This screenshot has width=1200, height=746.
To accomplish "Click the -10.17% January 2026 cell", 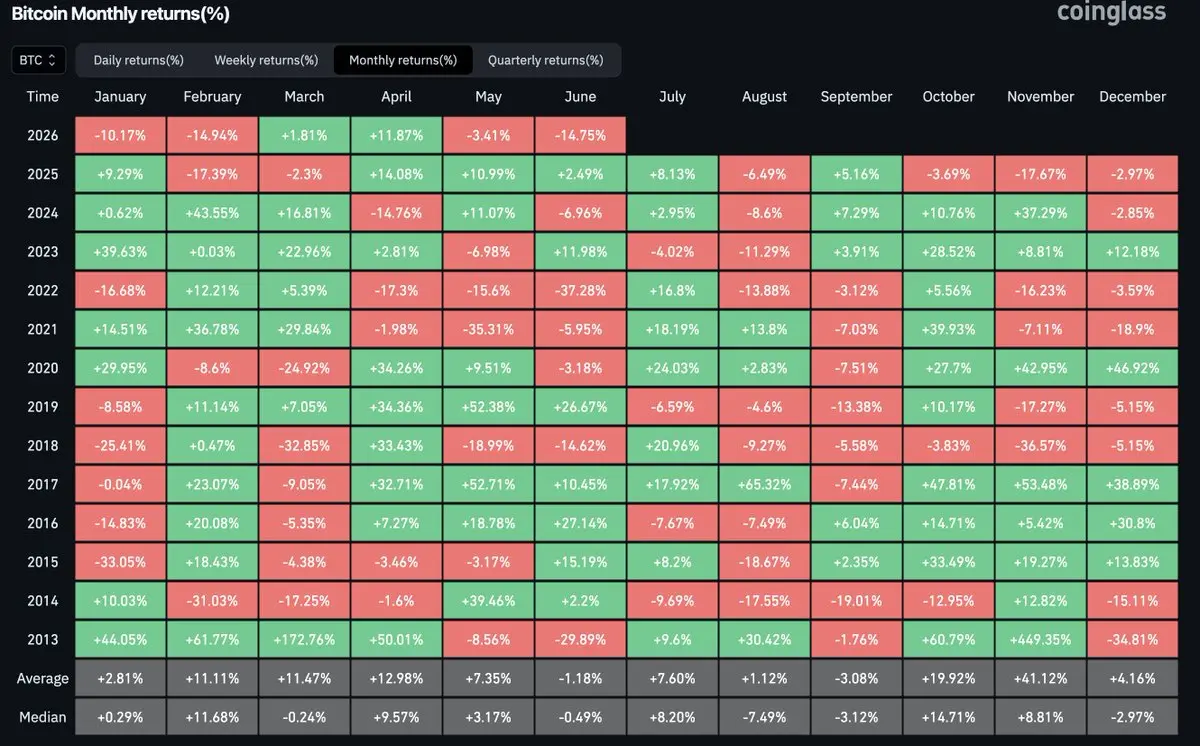I will [120, 136].
